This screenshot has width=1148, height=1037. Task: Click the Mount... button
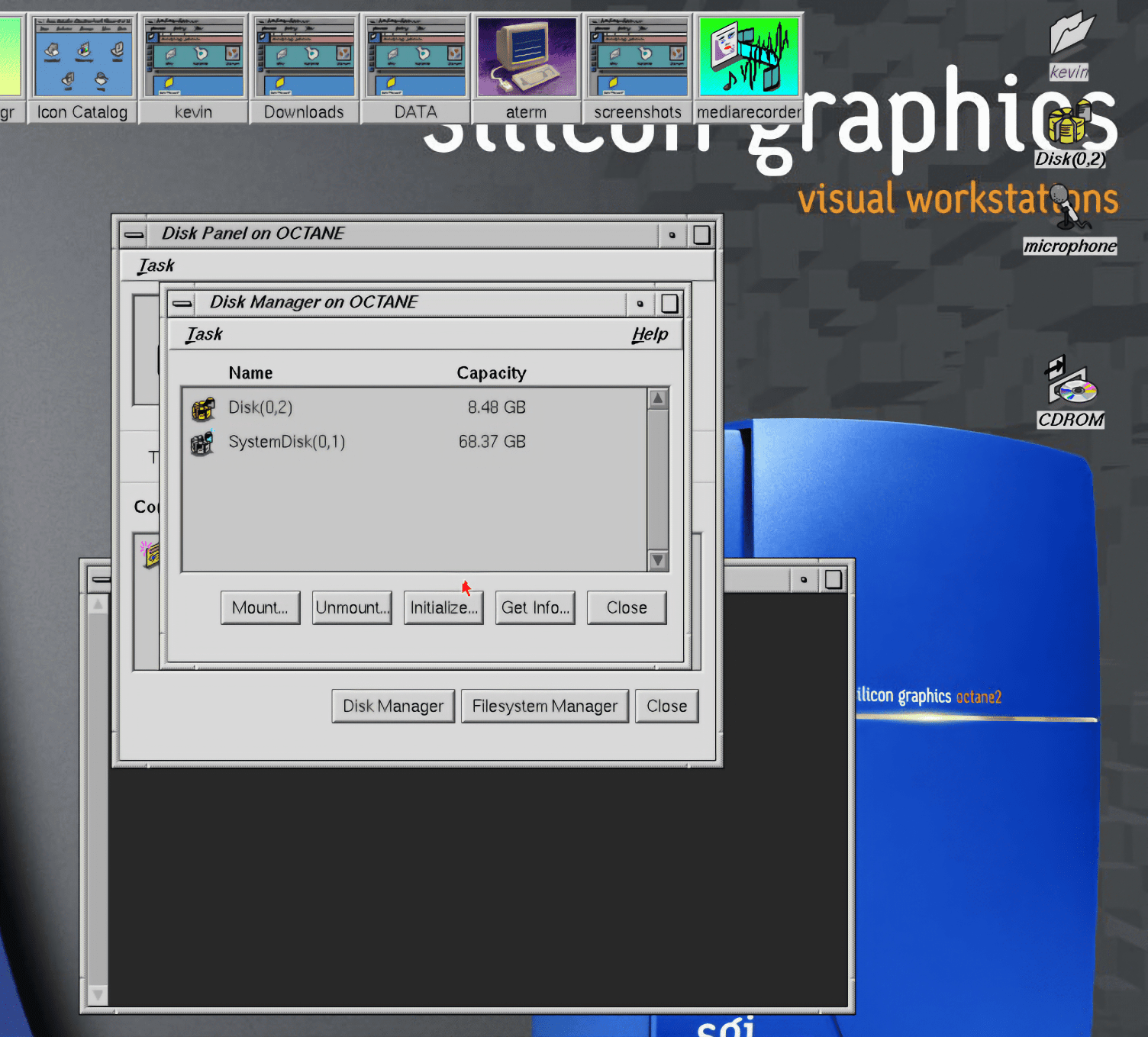pos(260,607)
